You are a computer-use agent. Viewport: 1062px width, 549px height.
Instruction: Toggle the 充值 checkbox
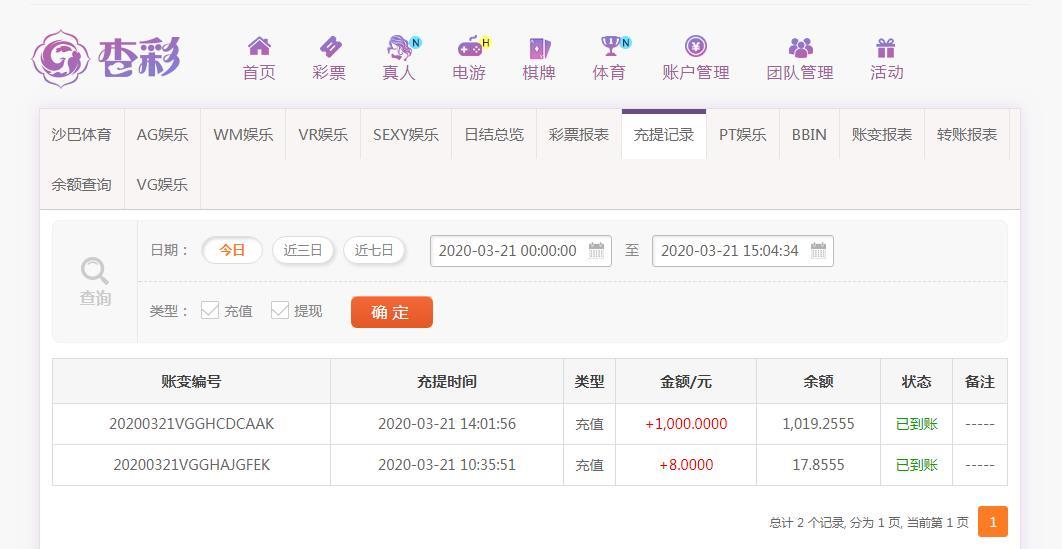pyautogui.click(x=210, y=311)
